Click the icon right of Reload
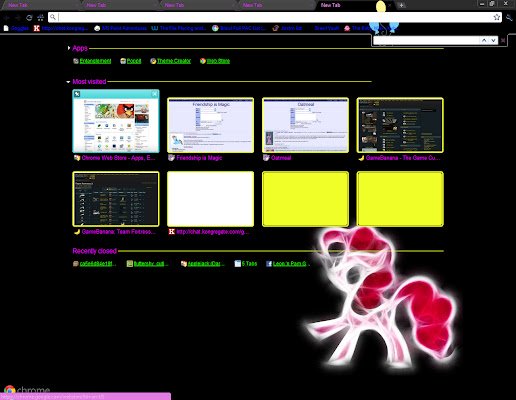This screenshot has width=516, height=400. [x=40, y=18]
